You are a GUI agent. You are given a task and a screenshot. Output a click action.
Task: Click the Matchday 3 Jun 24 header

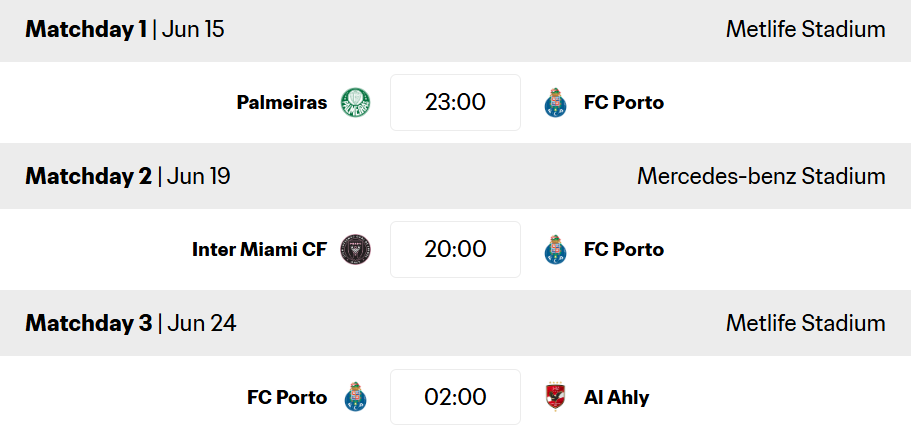click(x=130, y=323)
